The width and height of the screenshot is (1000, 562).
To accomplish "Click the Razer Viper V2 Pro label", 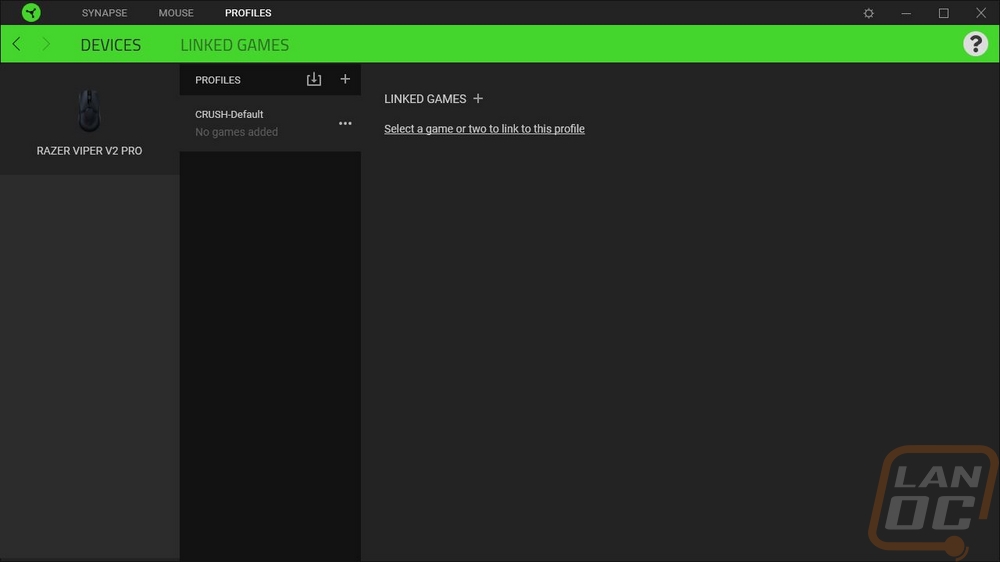I will coord(89,151).
